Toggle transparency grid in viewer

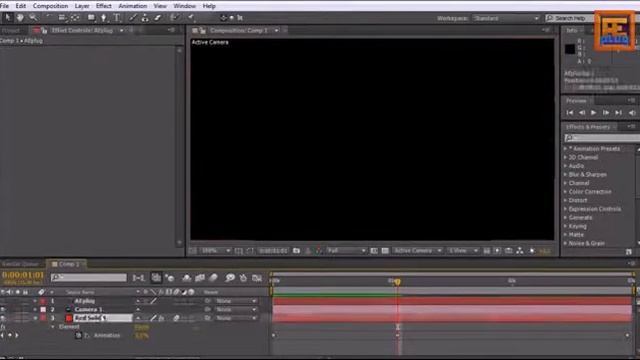385,251
